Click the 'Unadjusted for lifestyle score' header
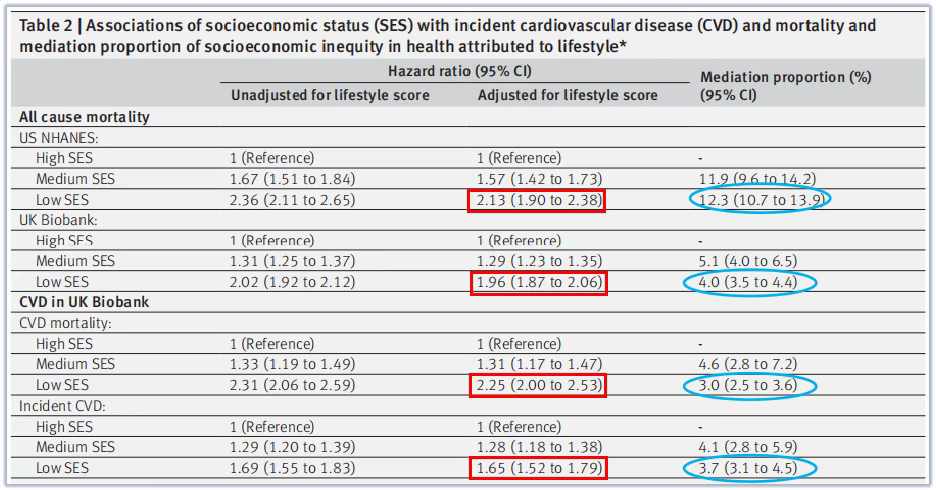The image size is (936, 490). point(330,95)
